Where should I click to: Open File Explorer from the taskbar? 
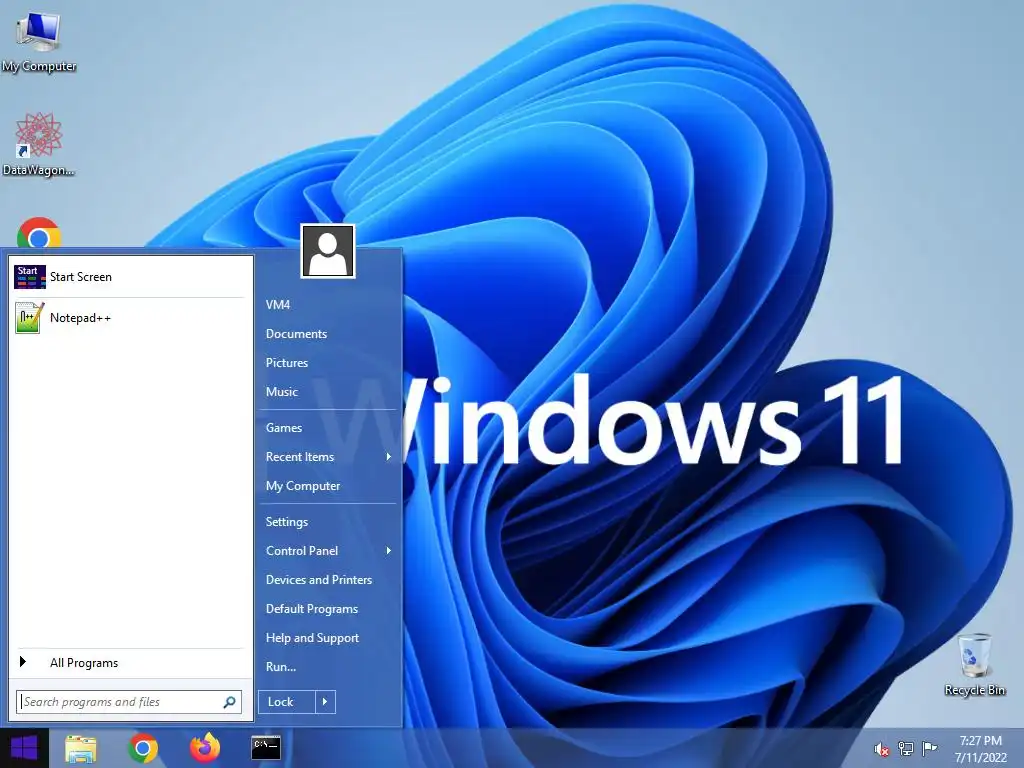81,748
